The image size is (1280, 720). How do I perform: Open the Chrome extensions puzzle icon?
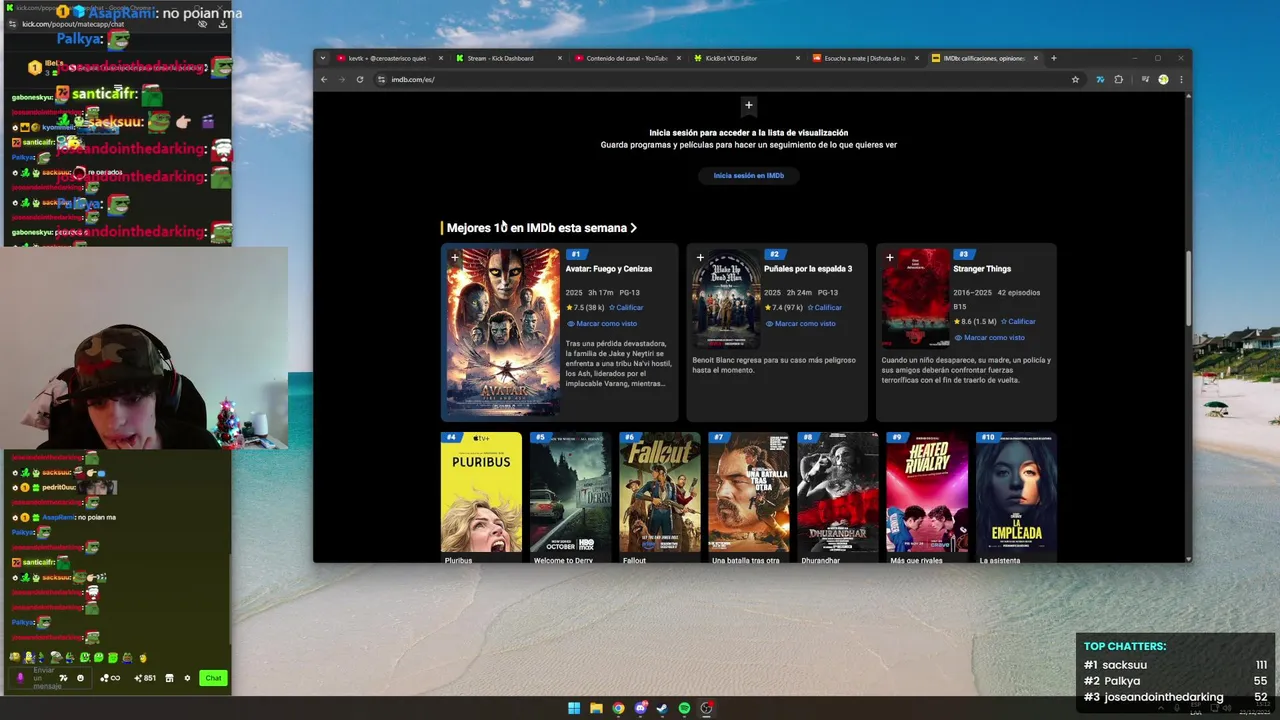(x=1118, y=79)
